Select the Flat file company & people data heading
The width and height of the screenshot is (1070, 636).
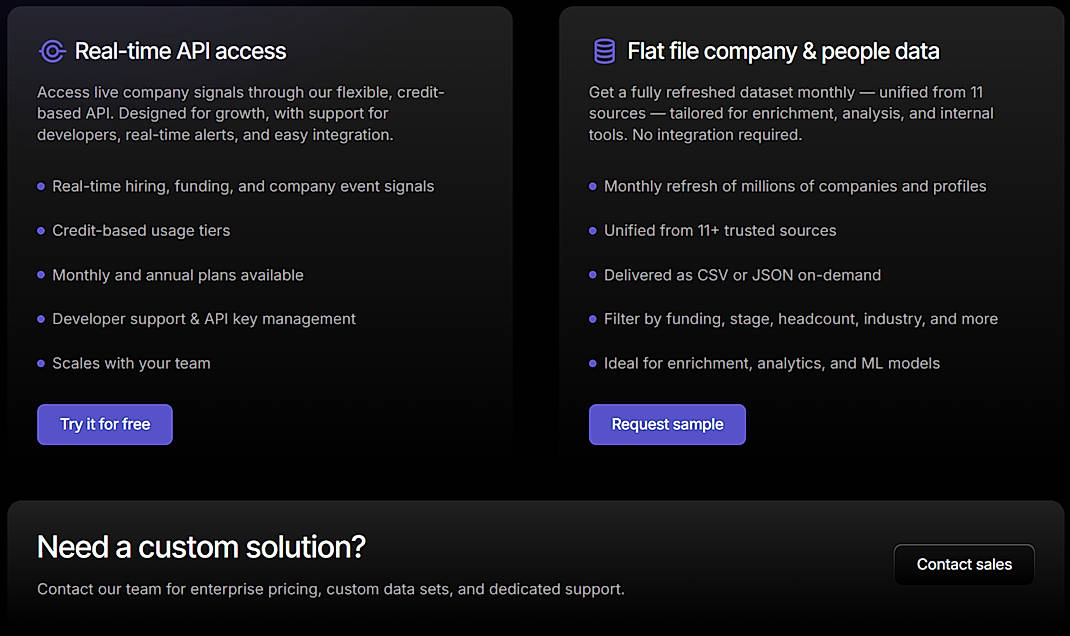click(x=782, y=51)
